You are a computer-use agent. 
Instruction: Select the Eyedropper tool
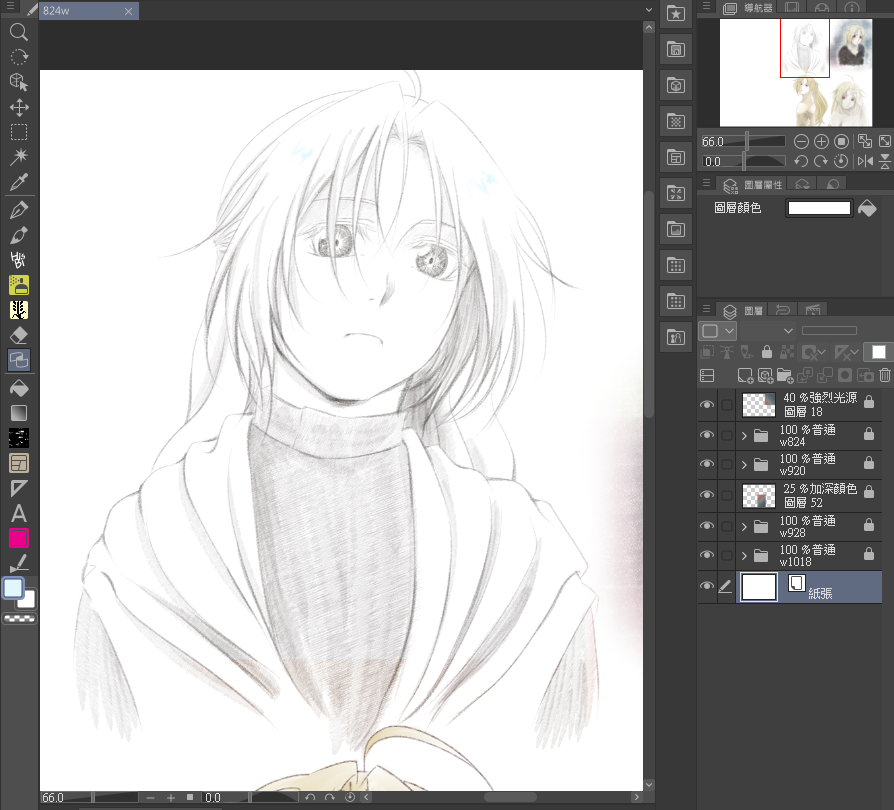19,182
